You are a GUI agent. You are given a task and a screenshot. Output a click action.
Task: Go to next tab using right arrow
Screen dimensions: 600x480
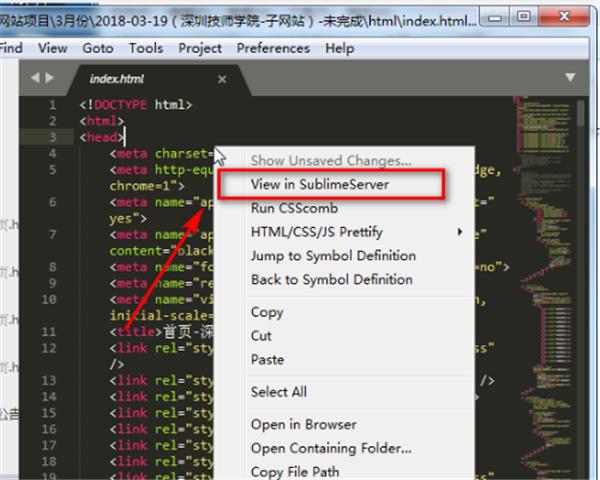click(49, 78)
